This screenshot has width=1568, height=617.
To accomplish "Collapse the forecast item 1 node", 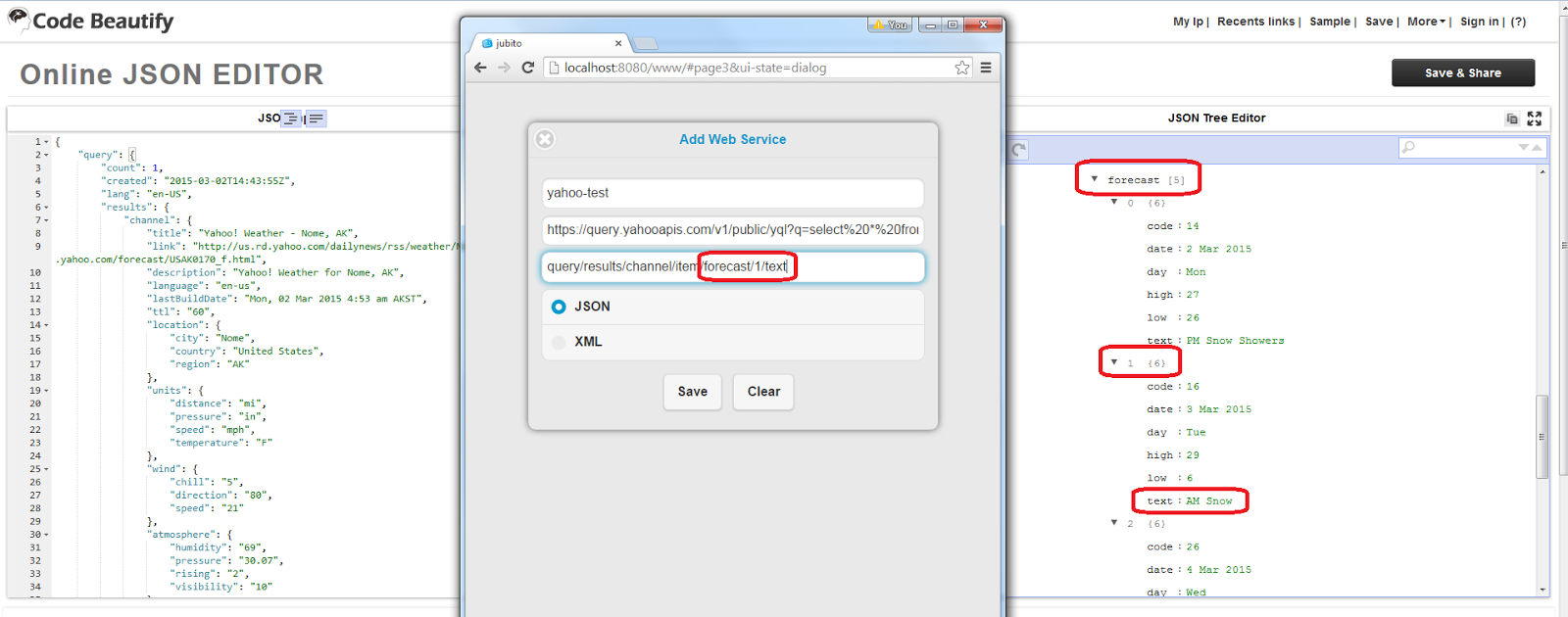I will [1114, 362].
